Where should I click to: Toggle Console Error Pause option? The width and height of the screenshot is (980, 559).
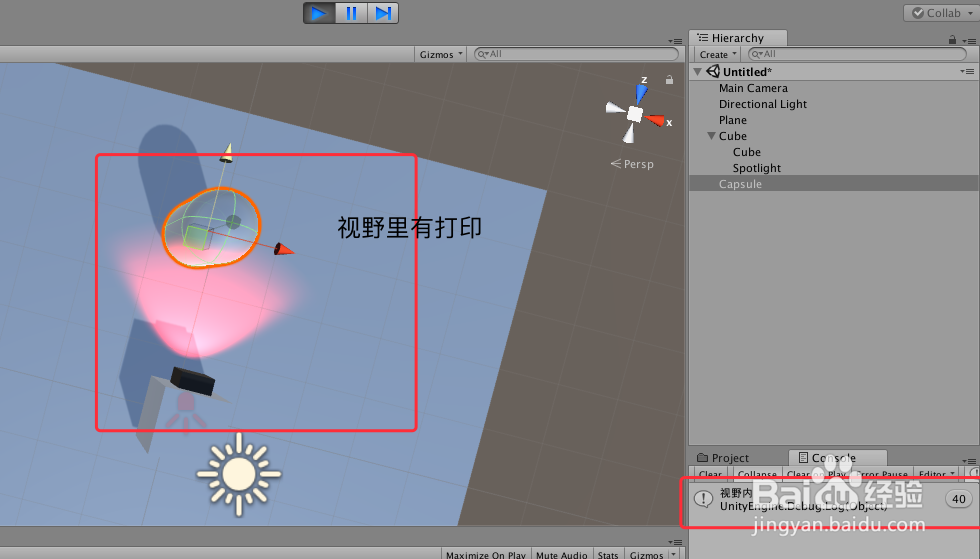click(x=881, y=474)
